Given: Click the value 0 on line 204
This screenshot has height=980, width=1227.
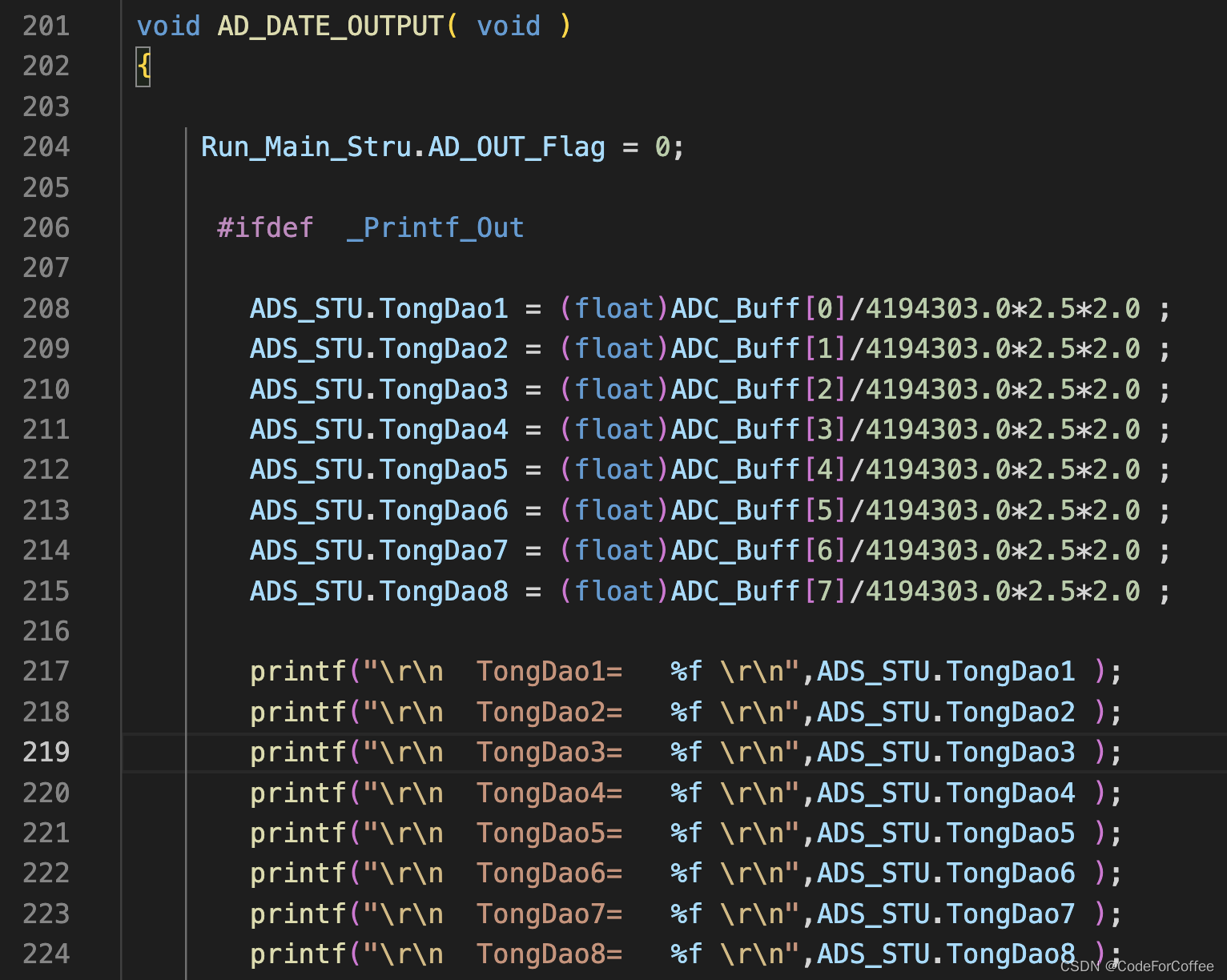Looking at the screenshot, I should 662,147.
